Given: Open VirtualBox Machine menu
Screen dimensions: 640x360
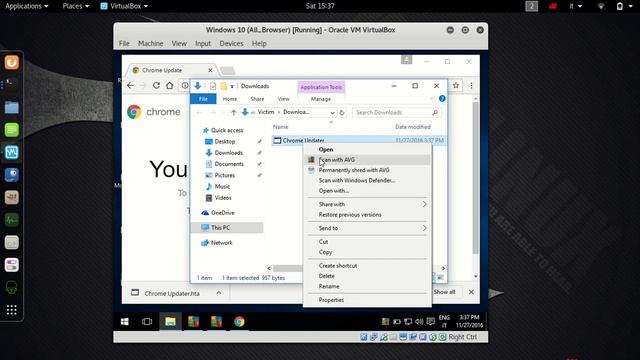Looking at the screenshot, I should click(x=151, y=43).
